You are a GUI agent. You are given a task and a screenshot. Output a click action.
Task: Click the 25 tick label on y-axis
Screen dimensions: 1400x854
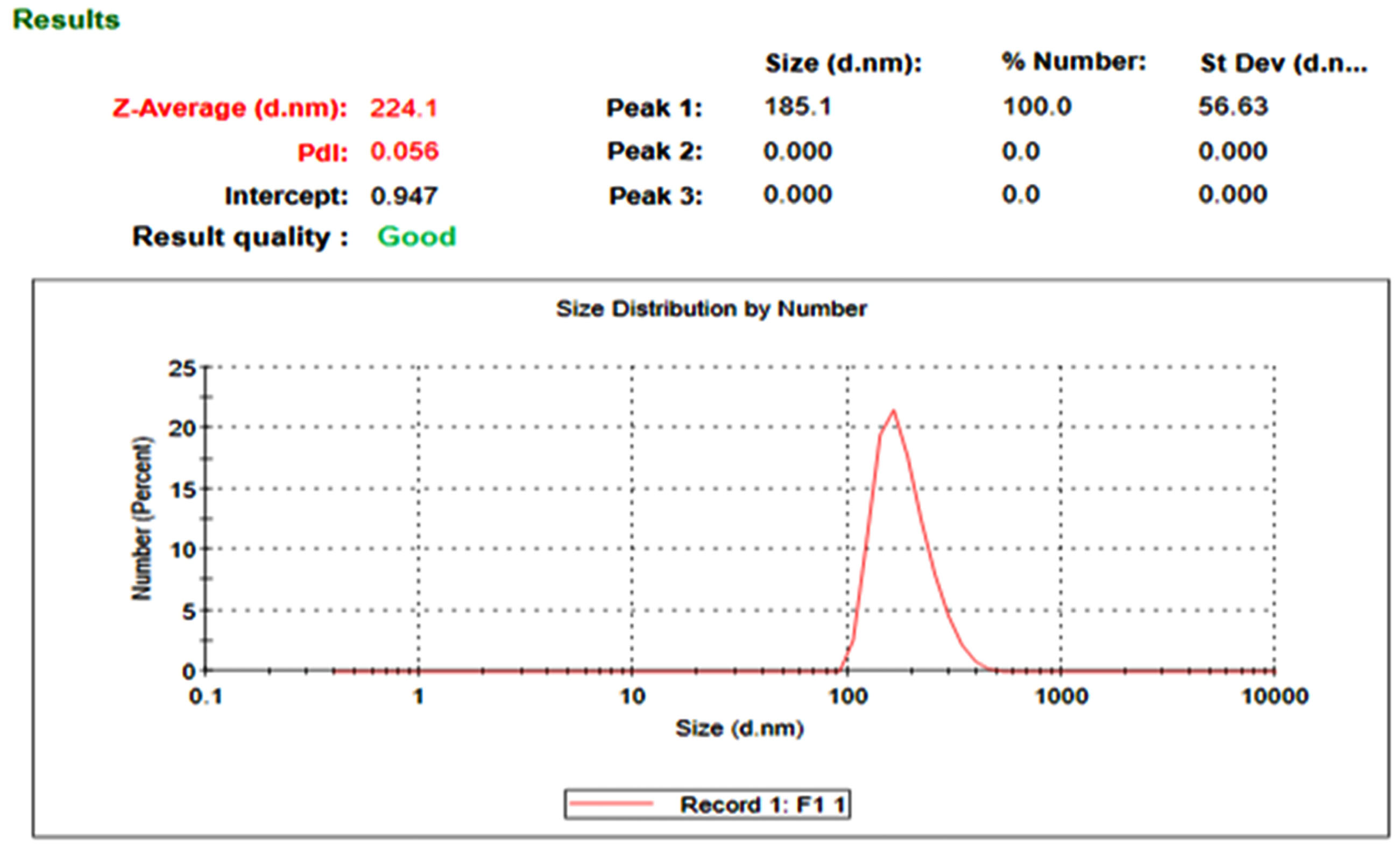(x=182, y=369)
